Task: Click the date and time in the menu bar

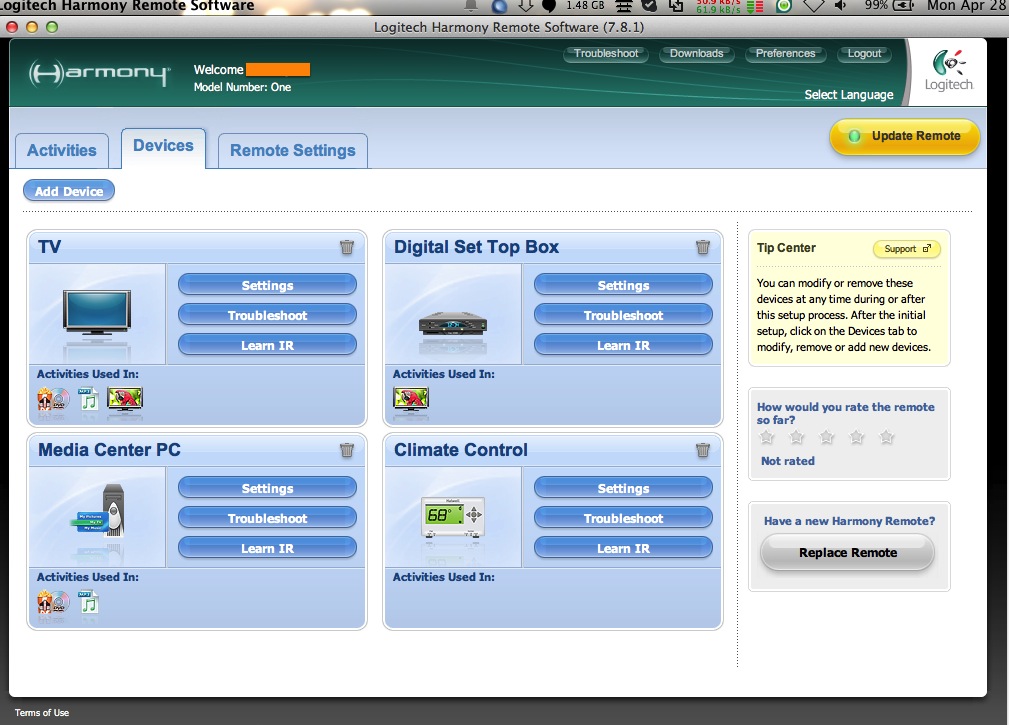Action: tap(967, 6)
